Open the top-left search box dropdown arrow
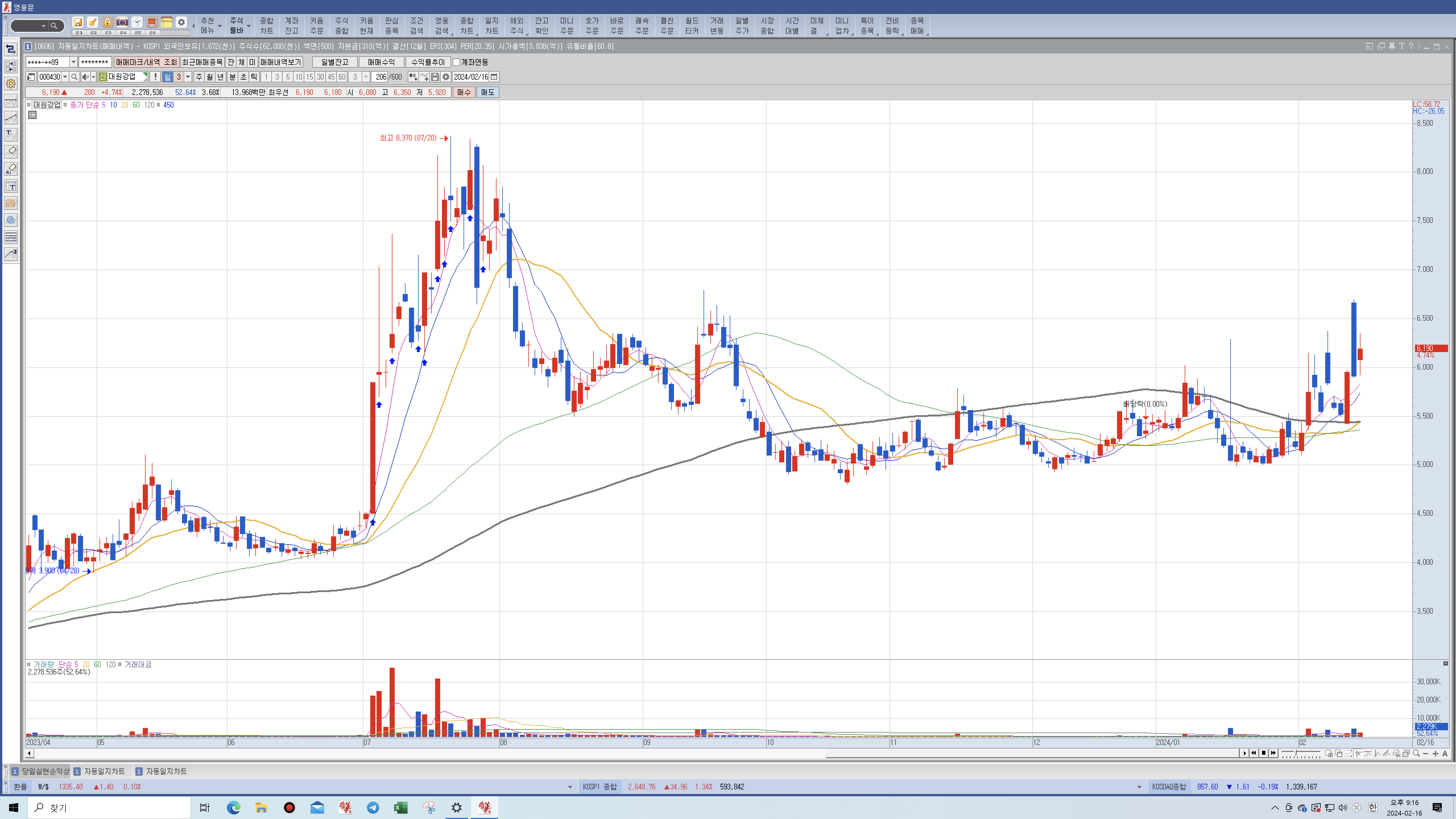This screenshot has width=1456, height=819. pos(43,26)
